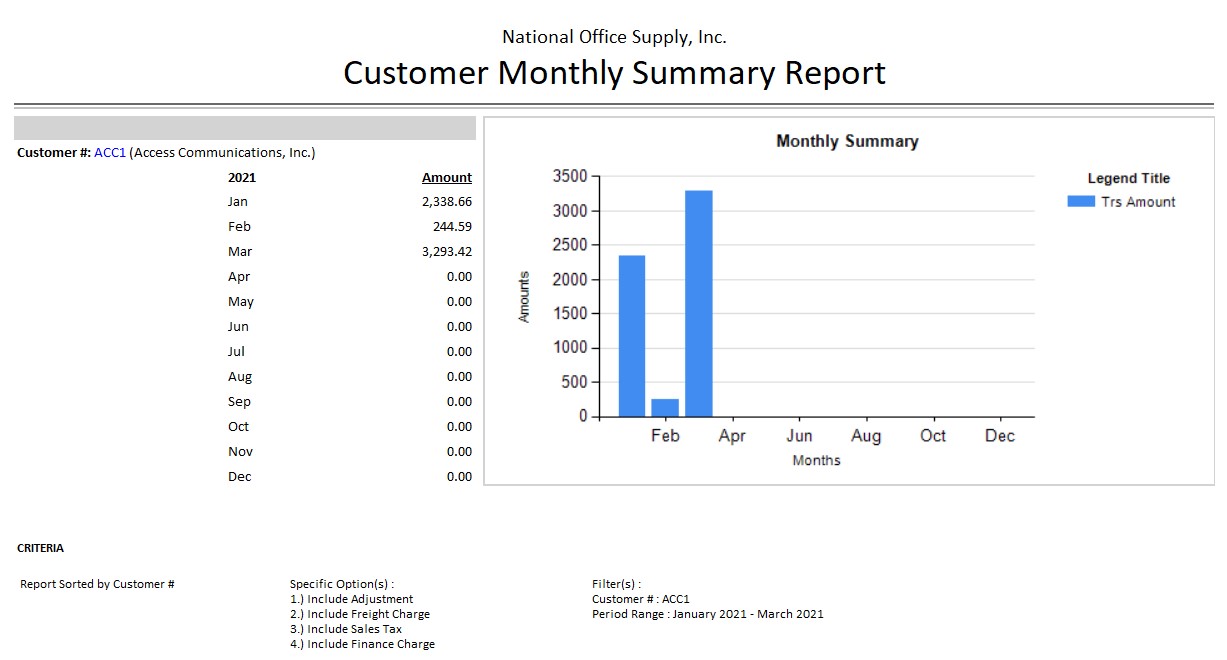Select the Mar amount 3,293.42
This screenshot has height=660, width=1227.
[446, 252]
